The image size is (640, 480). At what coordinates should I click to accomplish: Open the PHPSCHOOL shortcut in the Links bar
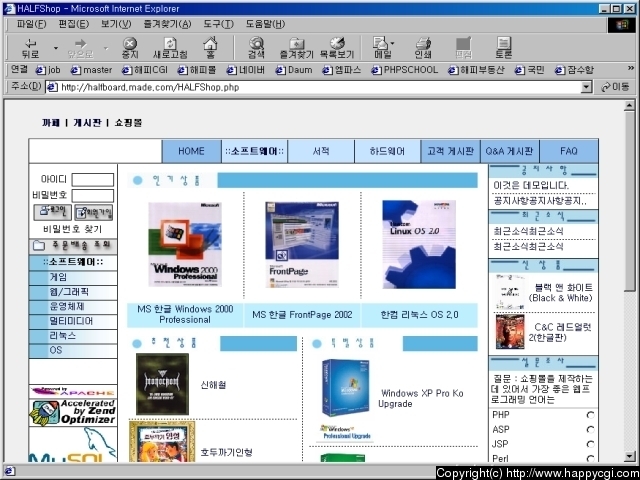[404, 70]
